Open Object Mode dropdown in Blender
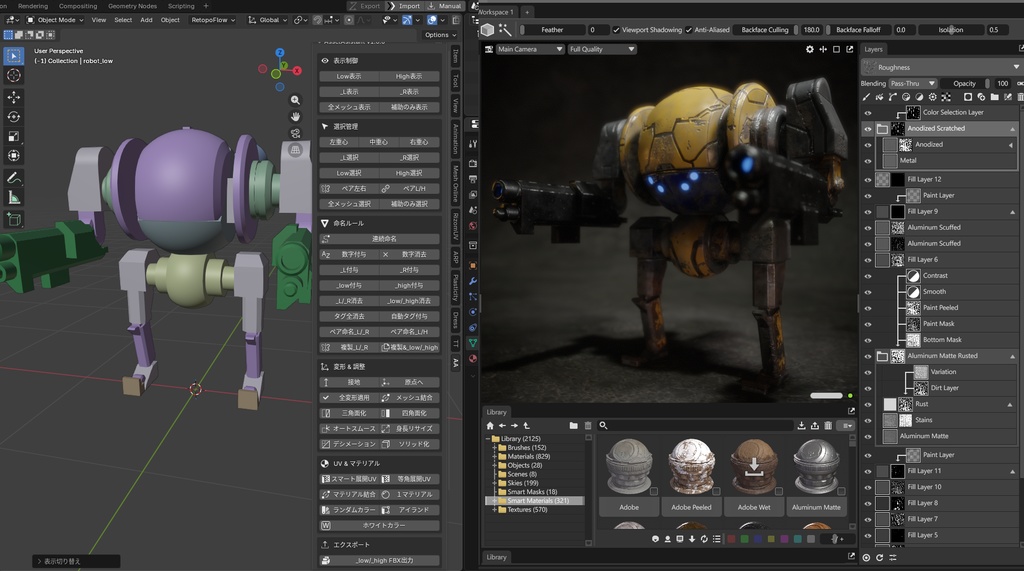 [55, 20]
